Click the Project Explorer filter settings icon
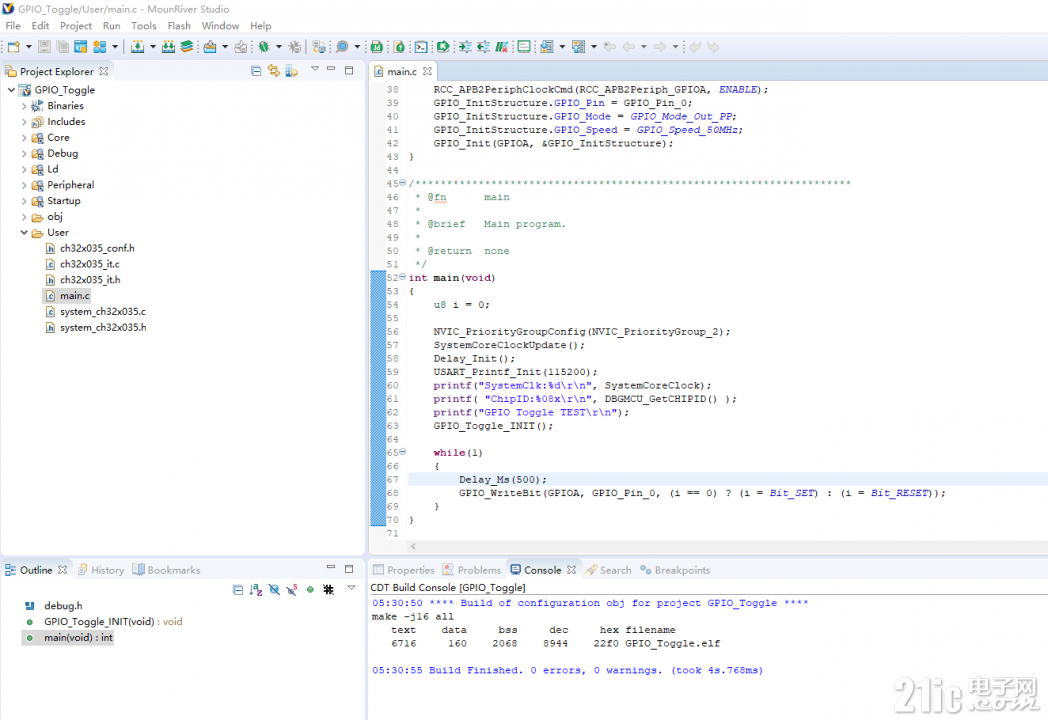 click(x=291, y=71)
